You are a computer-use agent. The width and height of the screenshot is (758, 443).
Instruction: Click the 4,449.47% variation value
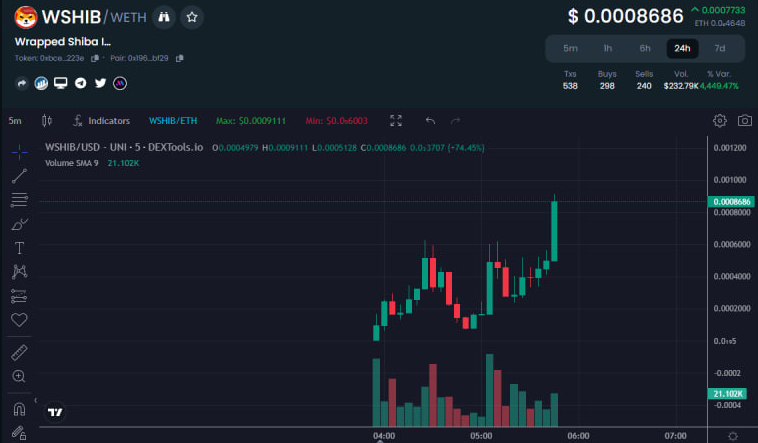[719, 86]
